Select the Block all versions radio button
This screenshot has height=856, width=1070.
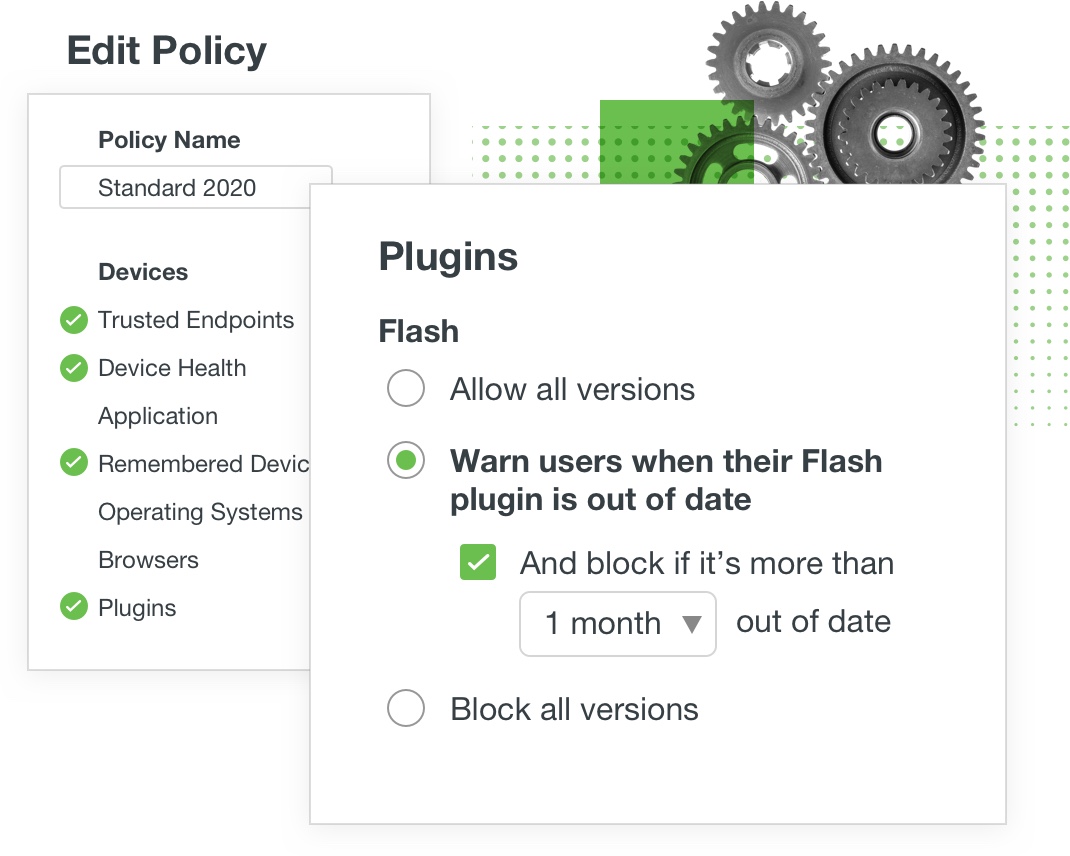click(x=406, y=709)
